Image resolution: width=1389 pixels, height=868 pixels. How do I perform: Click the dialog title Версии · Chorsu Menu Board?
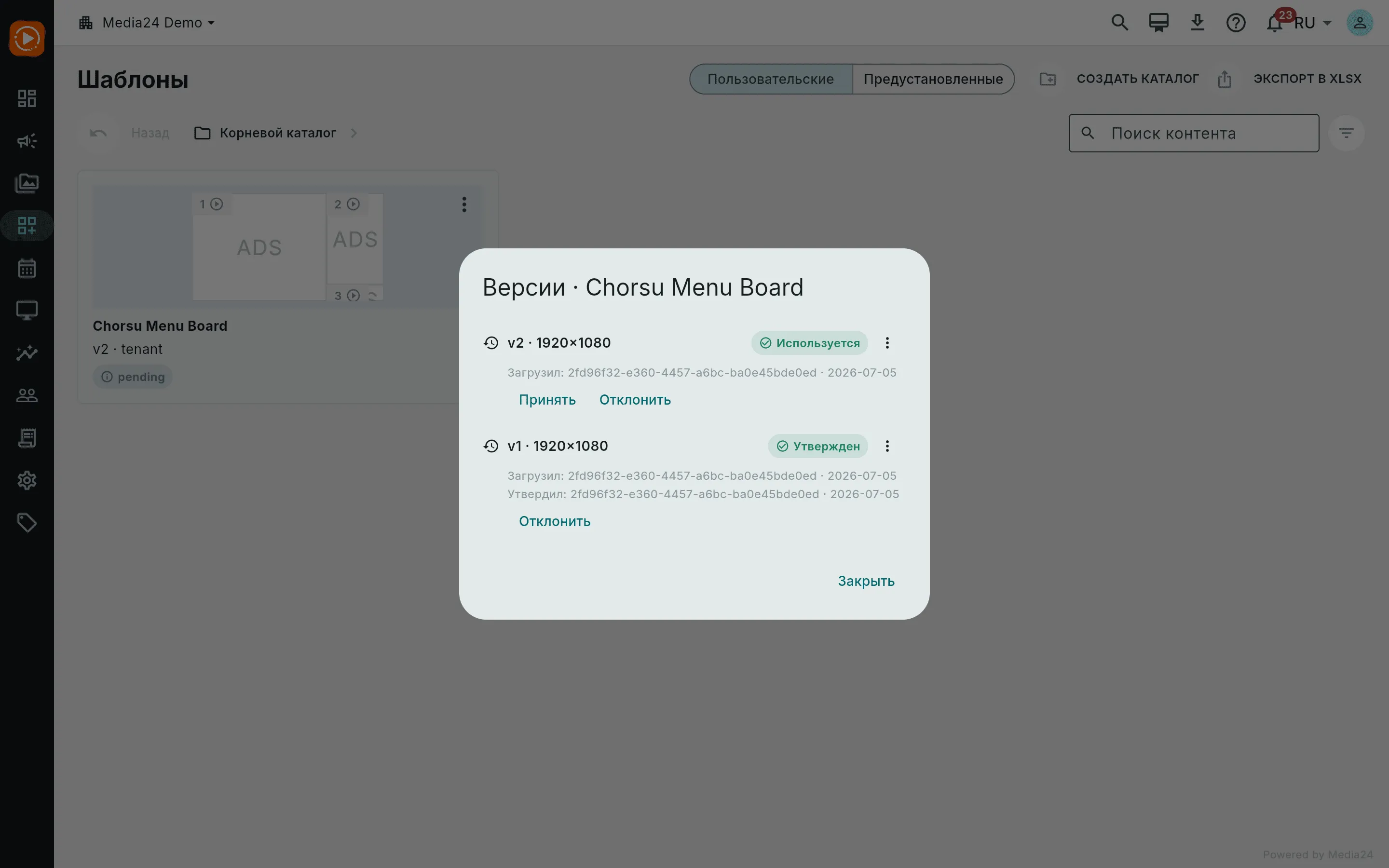click(x=643, y=287)
